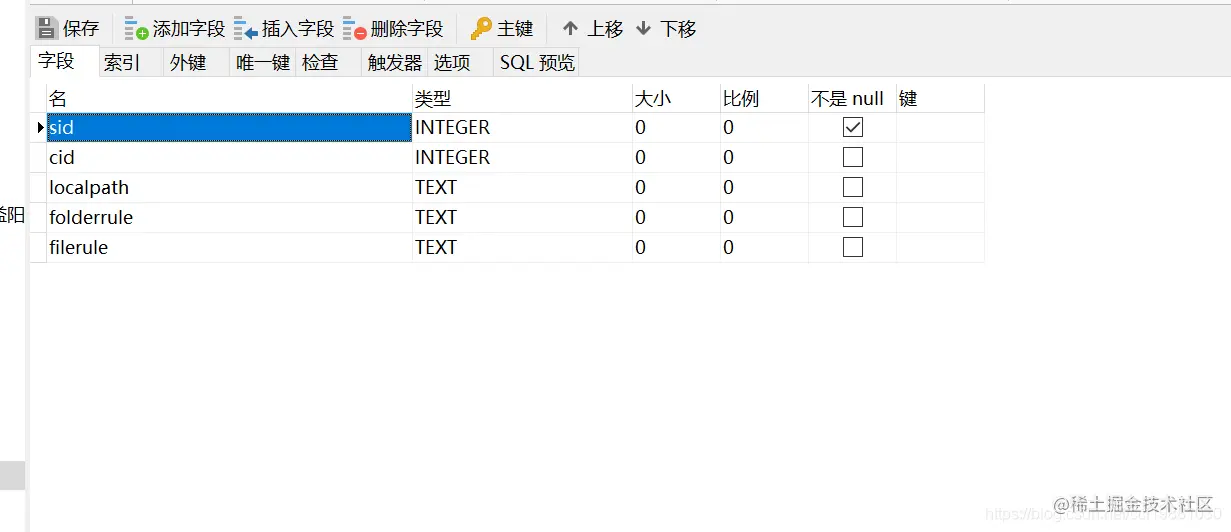1231x532 pixels.
Task: Open the 检查 (Checks) tab
Action: [x=328, y=62]
